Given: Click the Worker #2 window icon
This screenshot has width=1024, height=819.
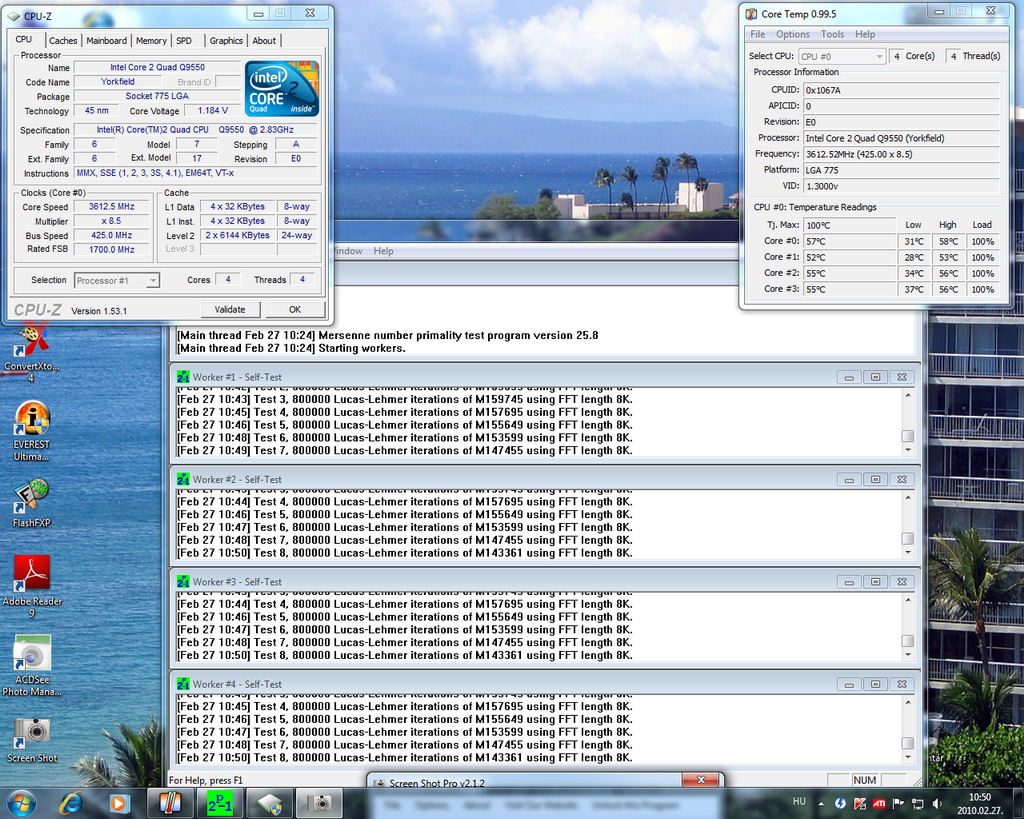Looking at the screenshot, I should [x=183, y=479].
